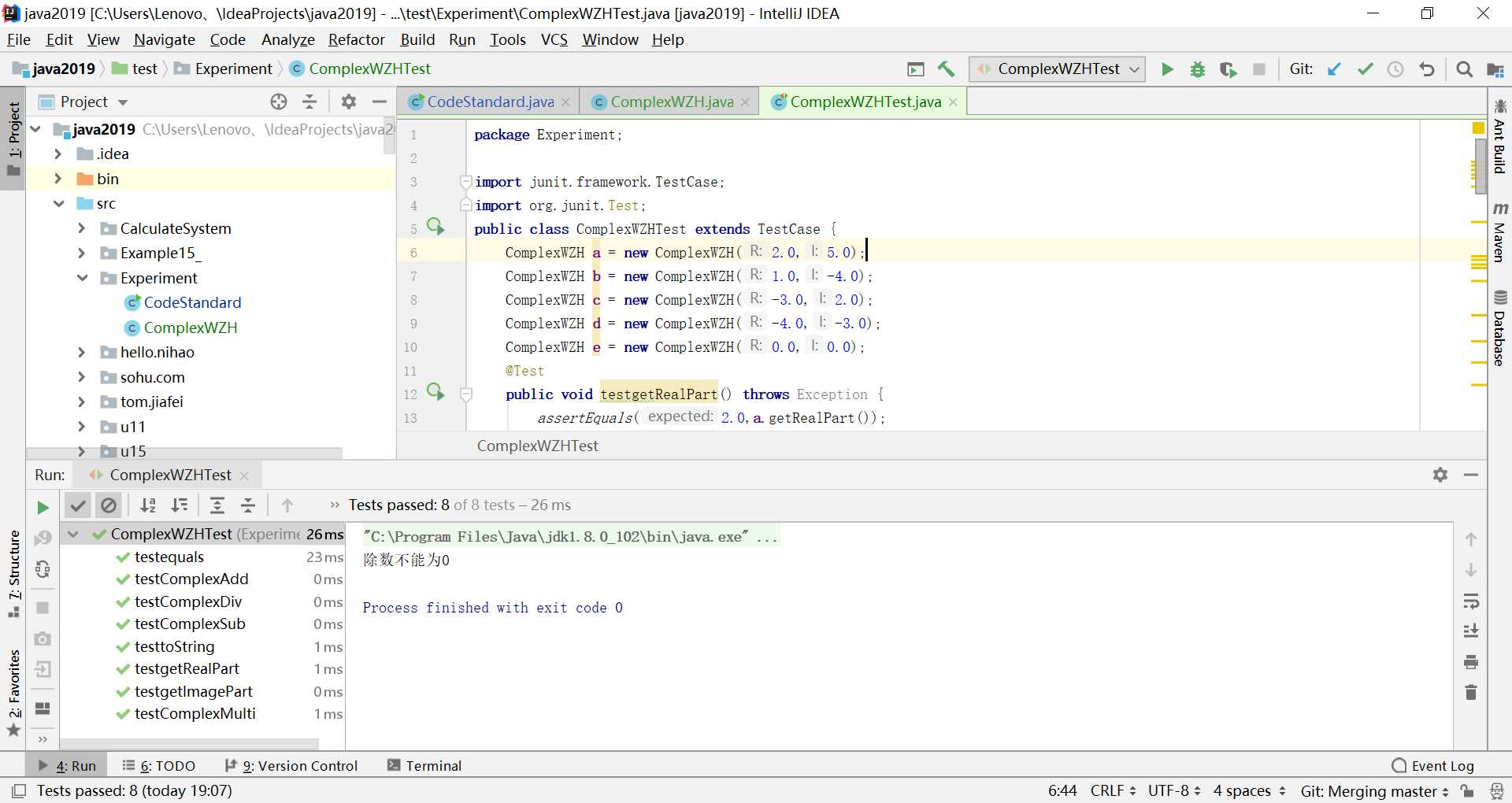Screen dimensions: 1512x803
Task: Toggle soft-wrap icon in Run console
Action: 1471,602
